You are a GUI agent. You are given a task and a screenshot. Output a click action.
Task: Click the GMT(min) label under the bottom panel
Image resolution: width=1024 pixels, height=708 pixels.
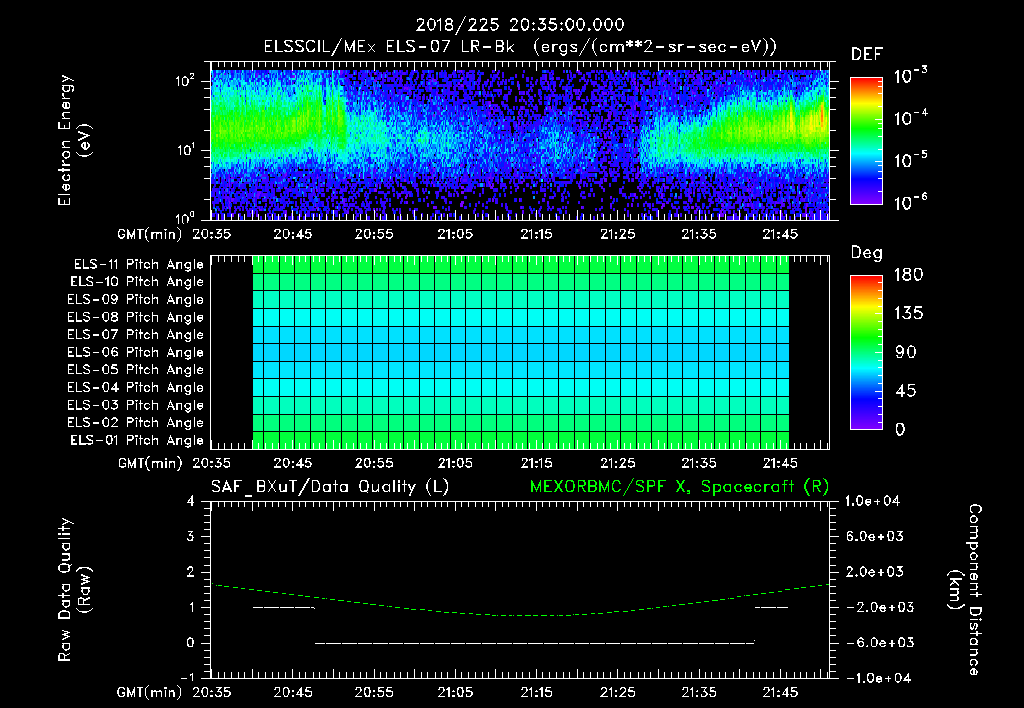[150, 692]
